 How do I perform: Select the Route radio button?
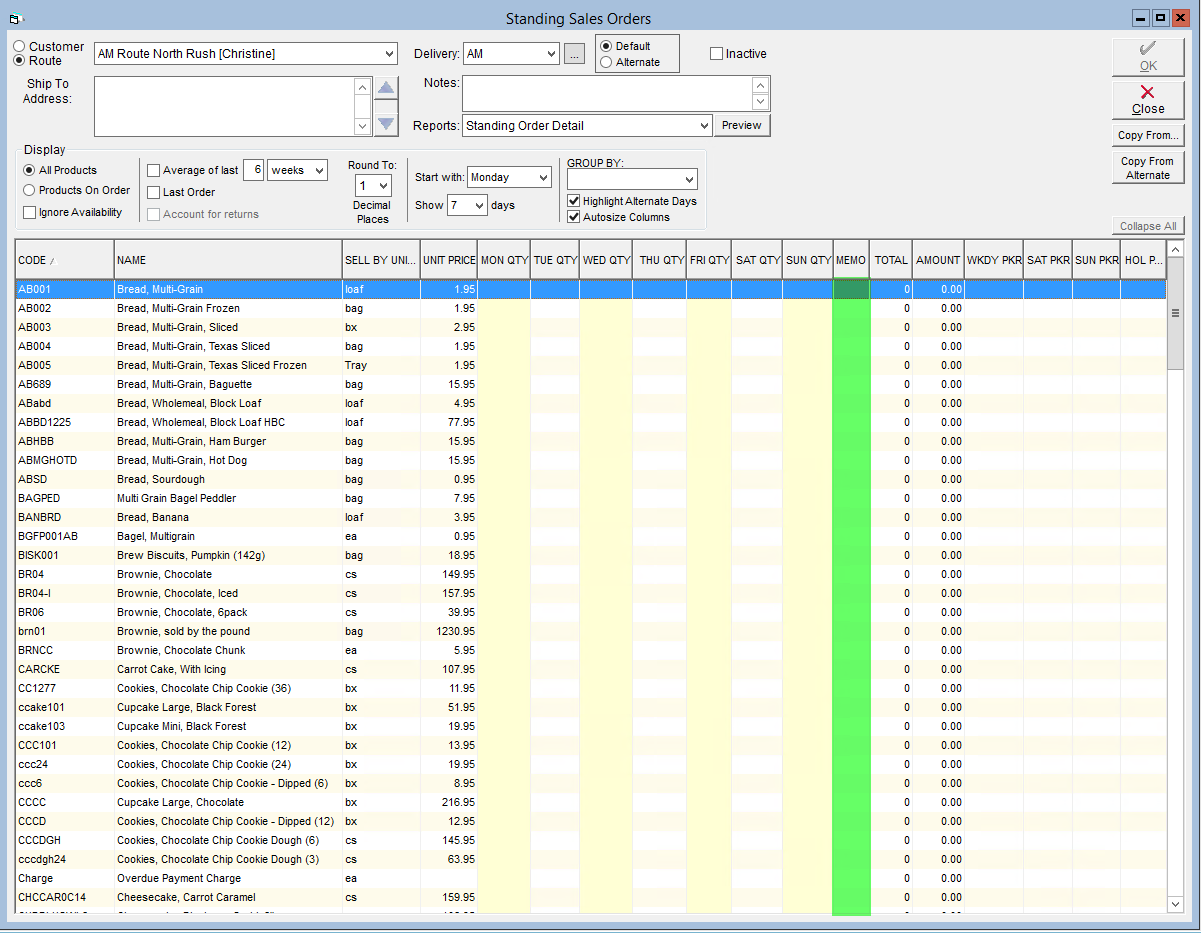point(20,61)
